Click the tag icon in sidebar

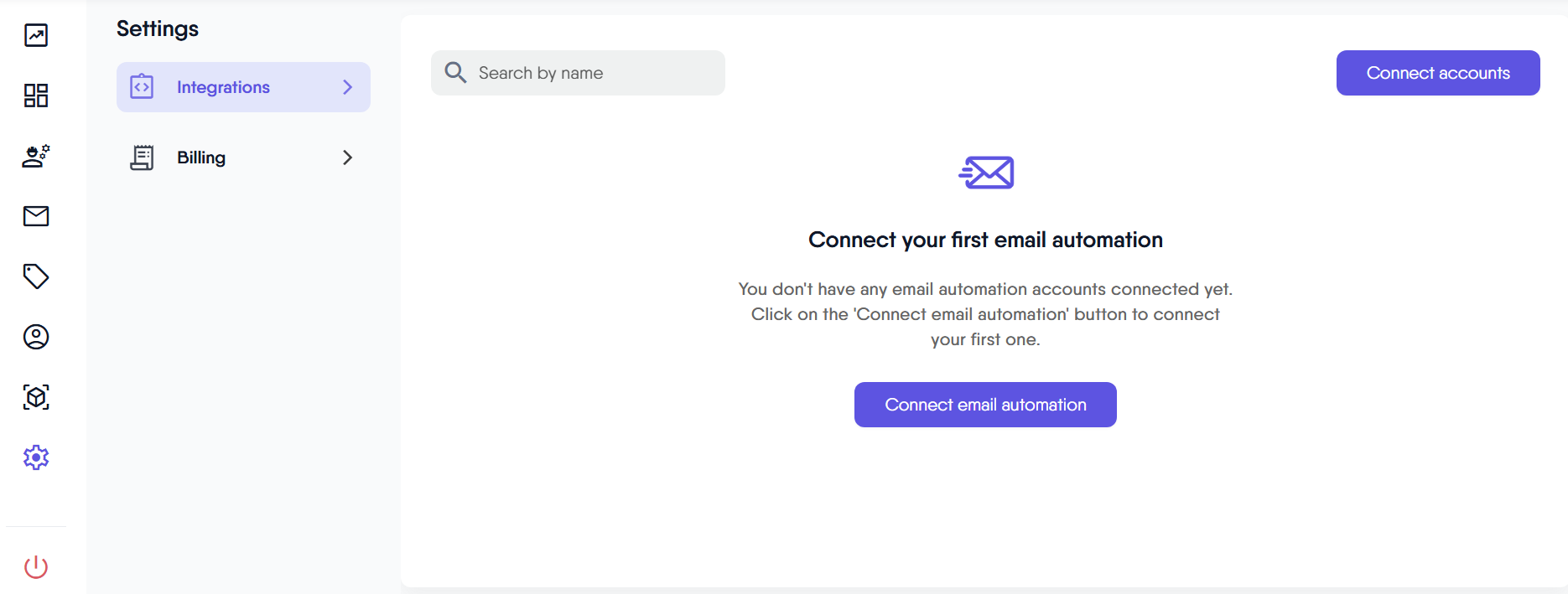tap(36, 276)
